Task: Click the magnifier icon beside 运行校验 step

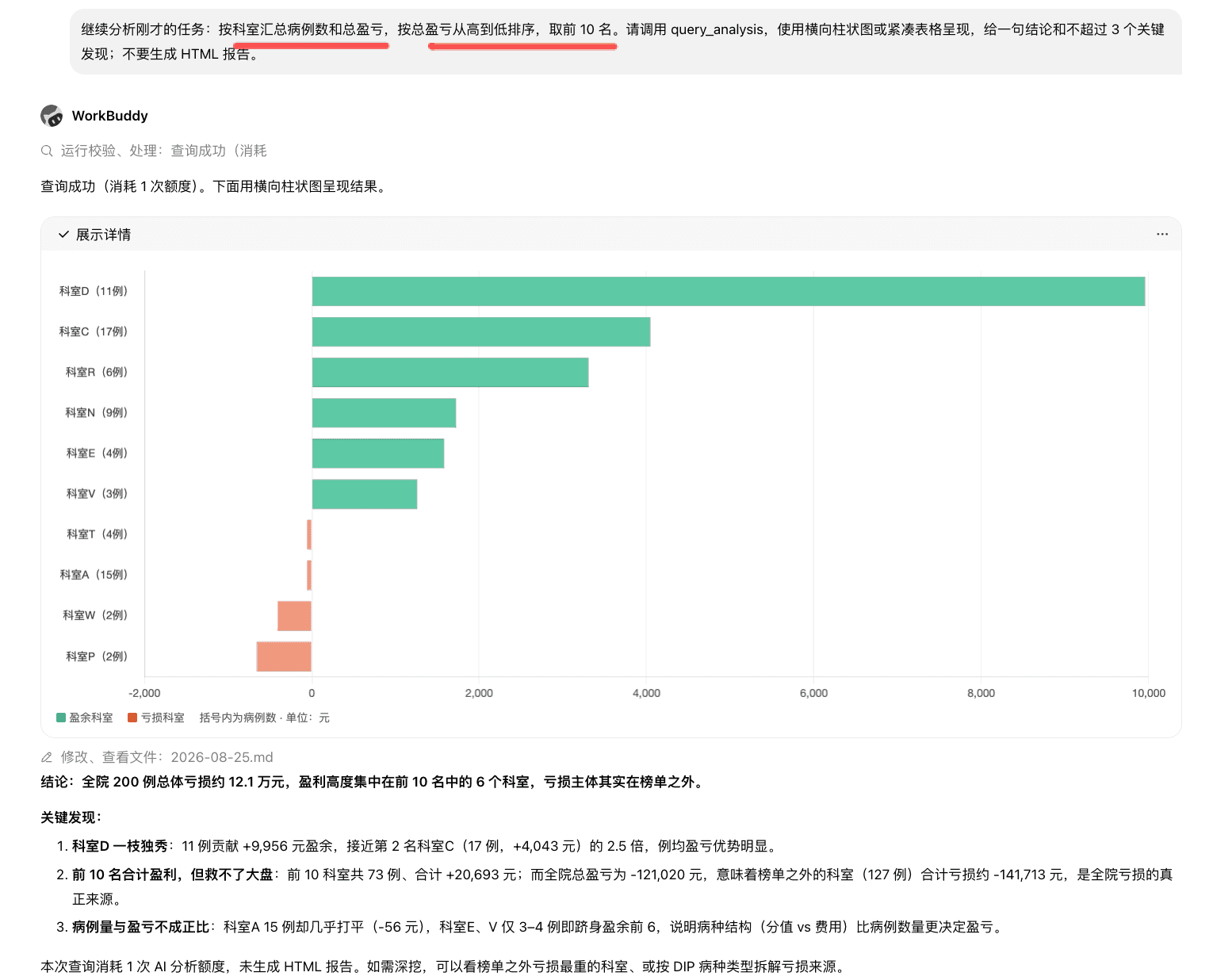Action: pyautogui.click(x=47, y=151)
